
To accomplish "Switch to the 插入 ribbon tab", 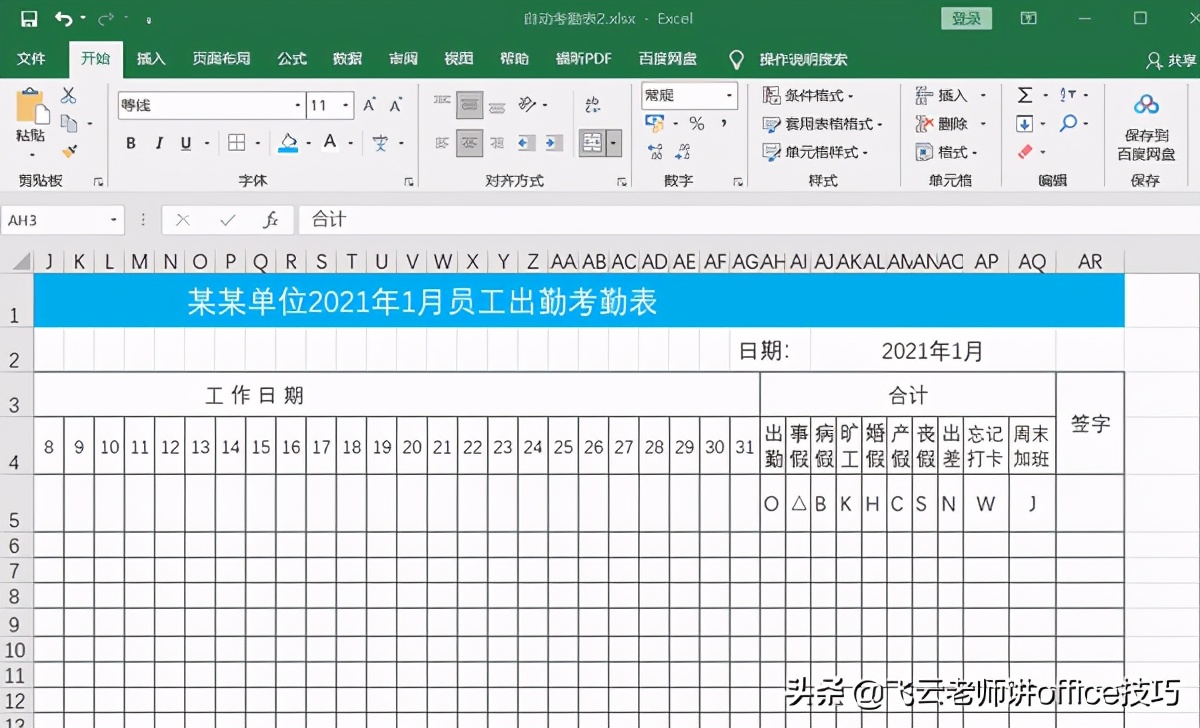I will [x=150, y=59].
